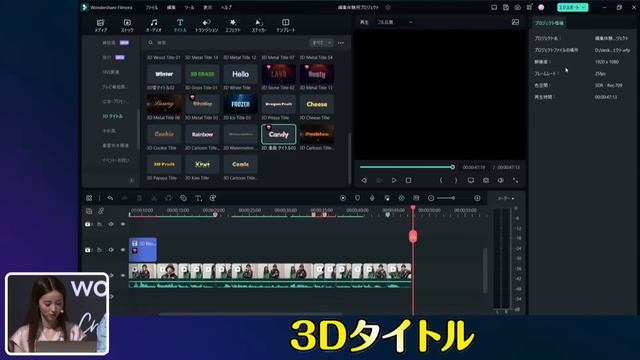Open the 表示 menu
This screenshot has height=360, width=640.
tap(208, 7)
